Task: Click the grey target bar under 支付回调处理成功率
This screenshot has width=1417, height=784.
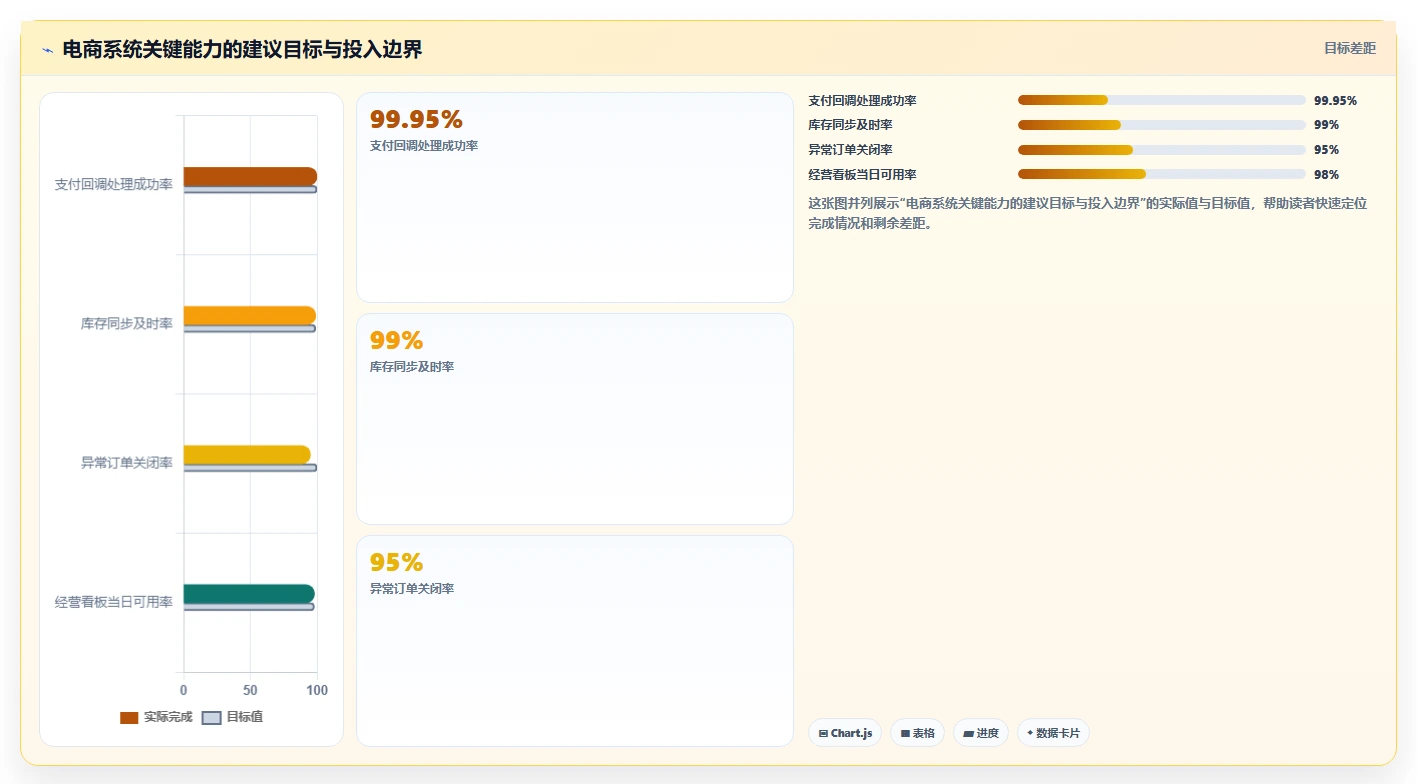Action: pos(250,190)
